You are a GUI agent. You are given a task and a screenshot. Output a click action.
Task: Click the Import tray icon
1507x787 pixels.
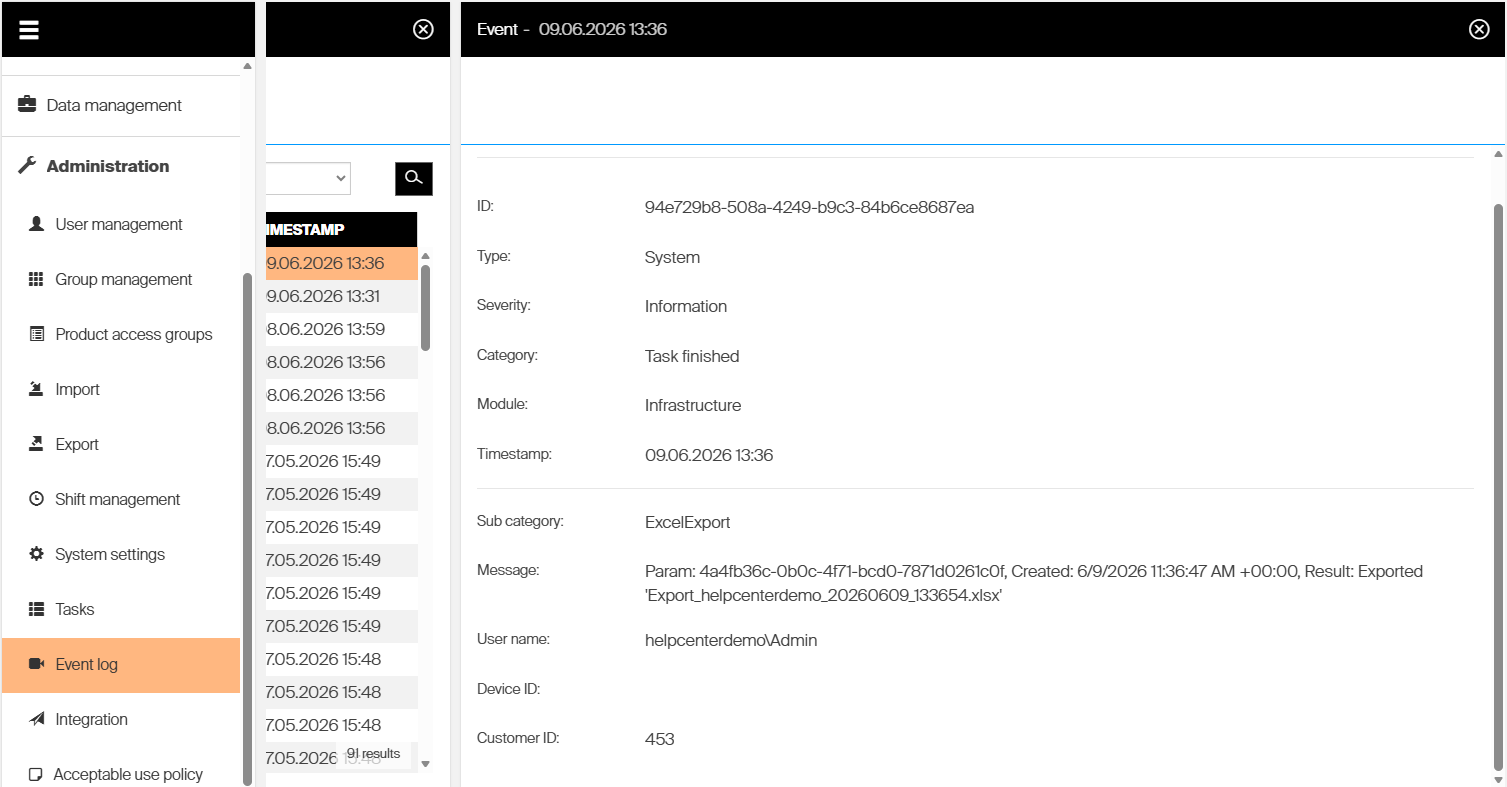37,389
